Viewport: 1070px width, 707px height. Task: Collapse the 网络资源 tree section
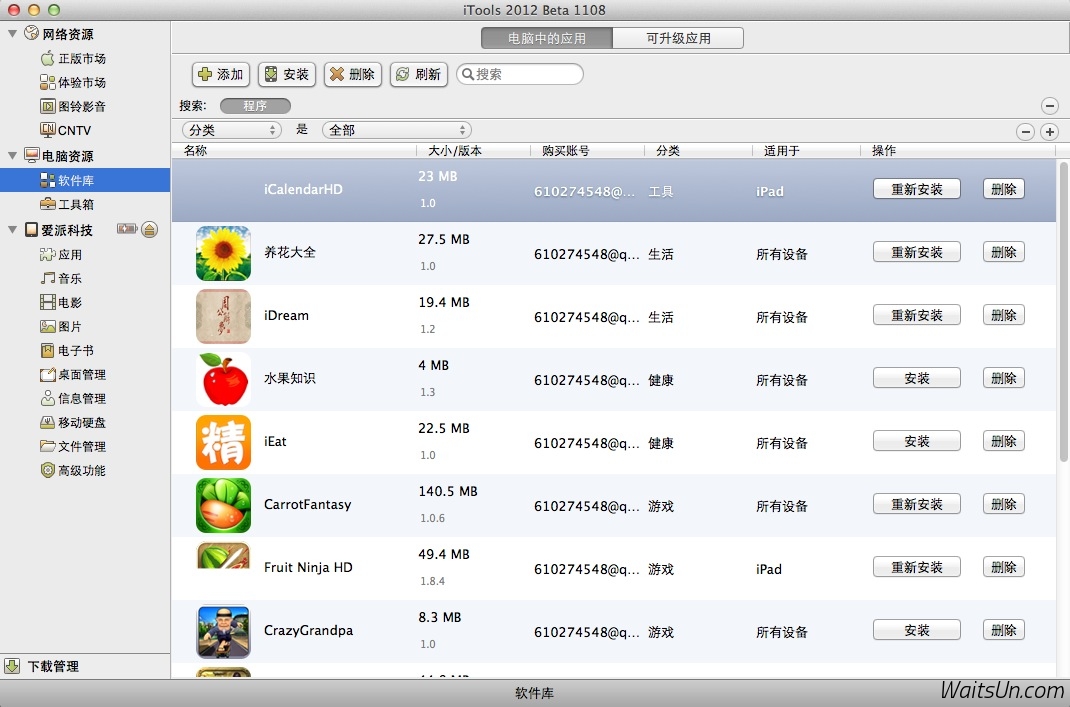tap(12, 34)
